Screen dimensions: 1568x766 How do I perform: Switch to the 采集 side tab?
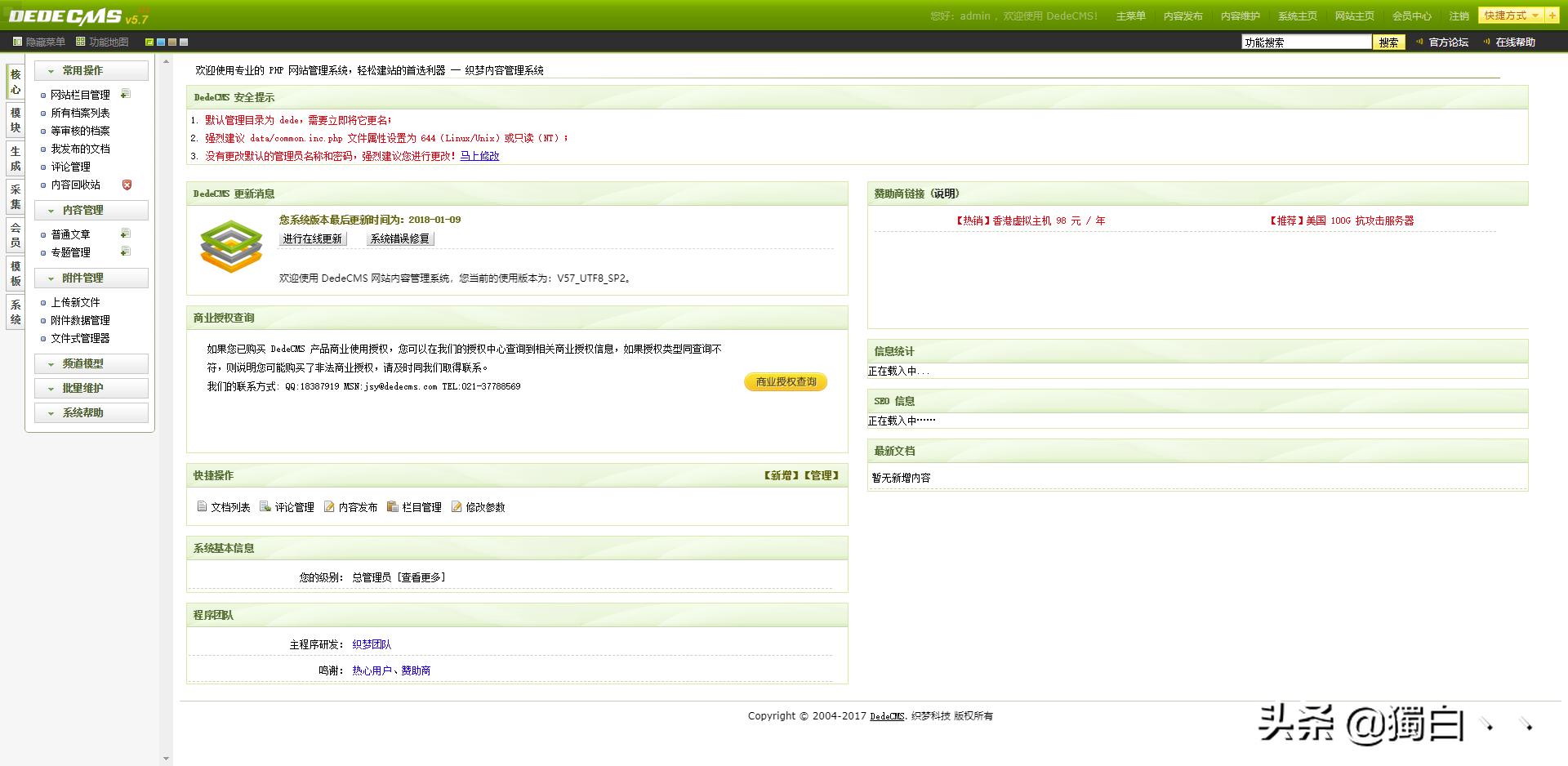[16, 197]
